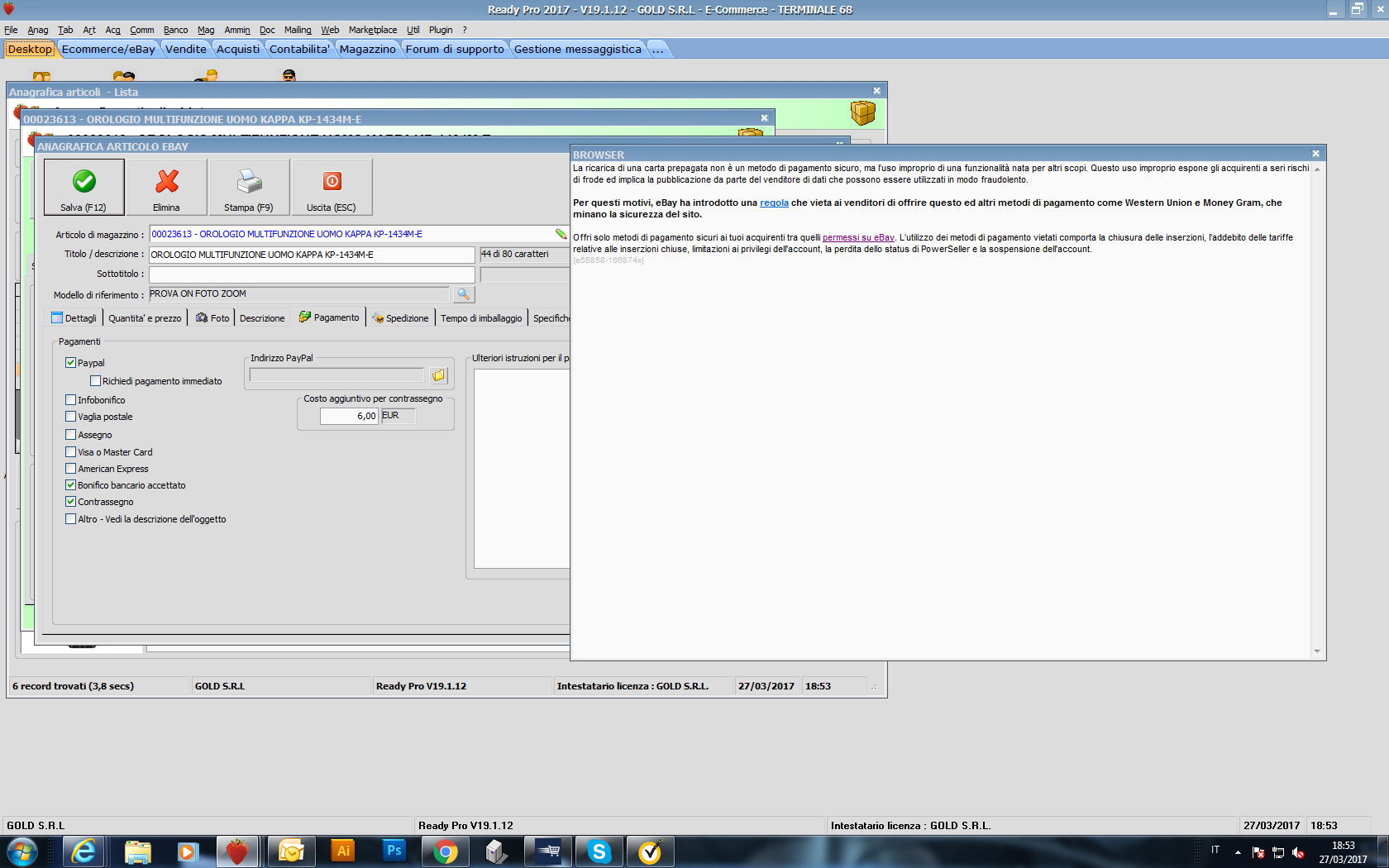
Task: Close the BROWSER panel
Action: click(x=1315, y=154)
